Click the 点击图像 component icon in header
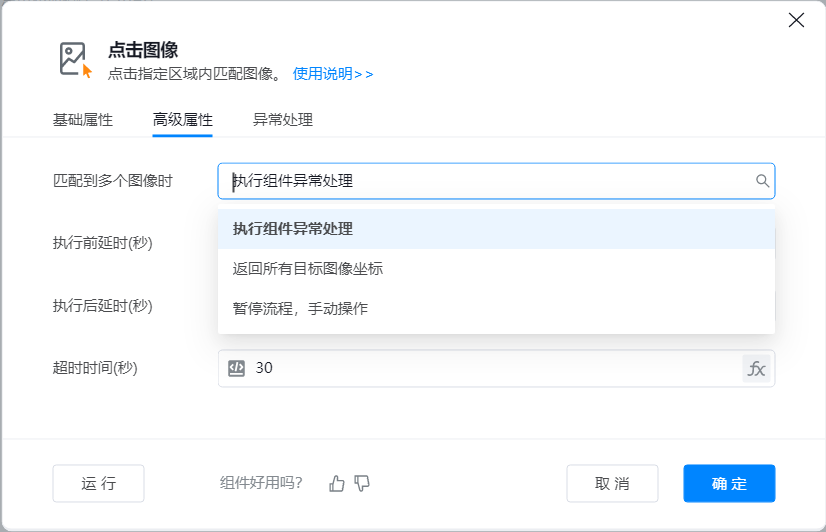Image resolution: width=826 pixels, height=532 pixels. (x=74, y=60)
